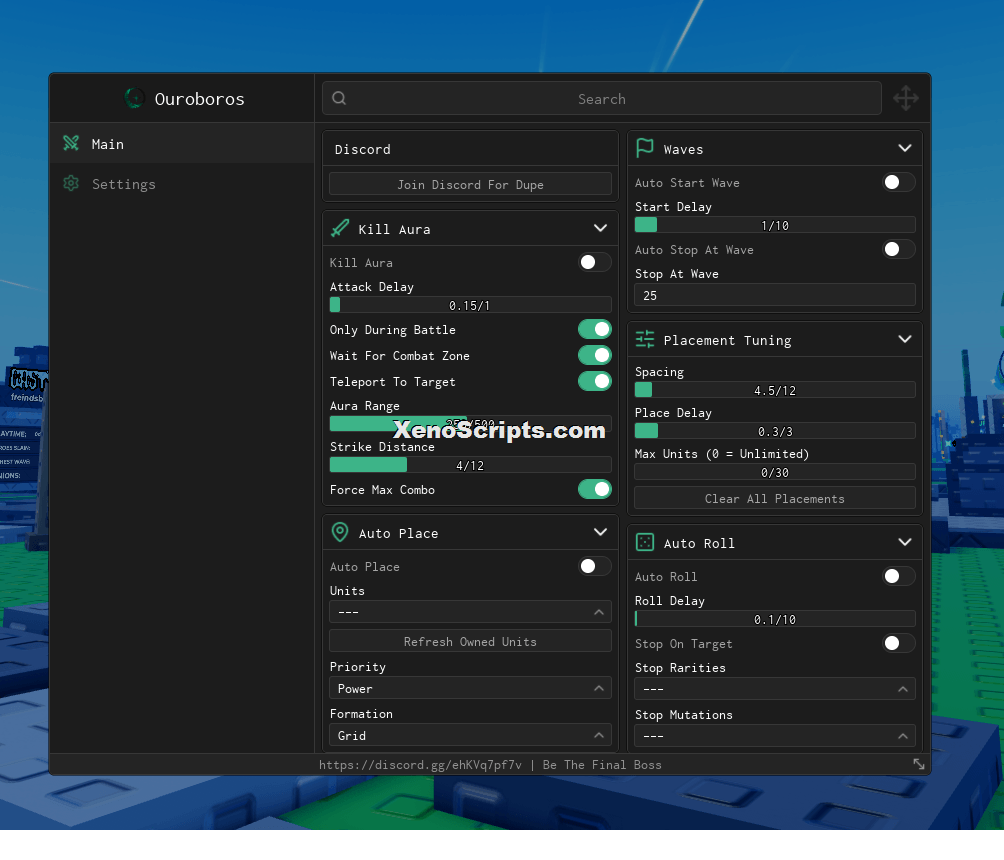The height and width of the screenshot is (860, 1004).
Task: Adjust the Attack Delay slider
Action: click(x=470, y=305)
